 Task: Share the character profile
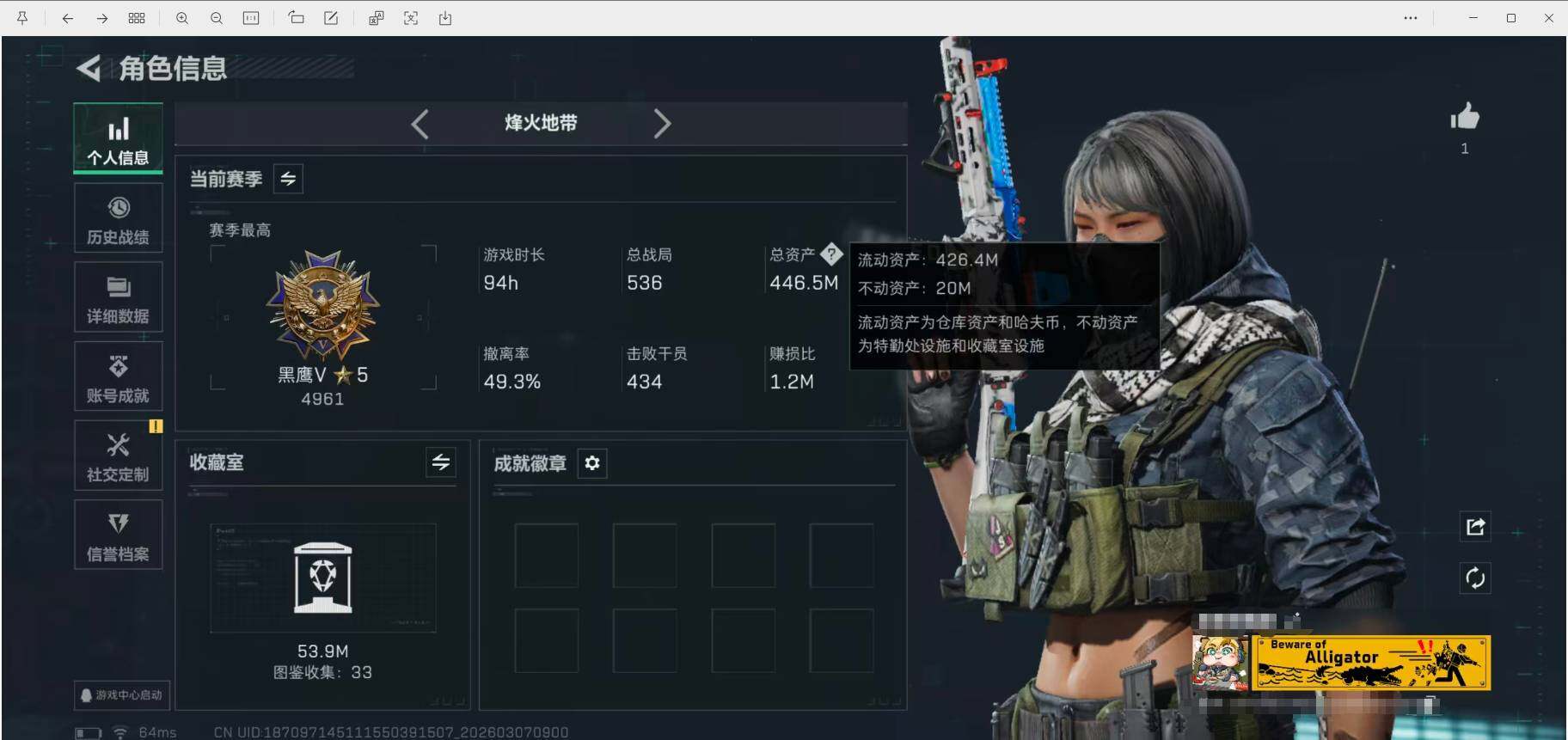point(1475,527)
